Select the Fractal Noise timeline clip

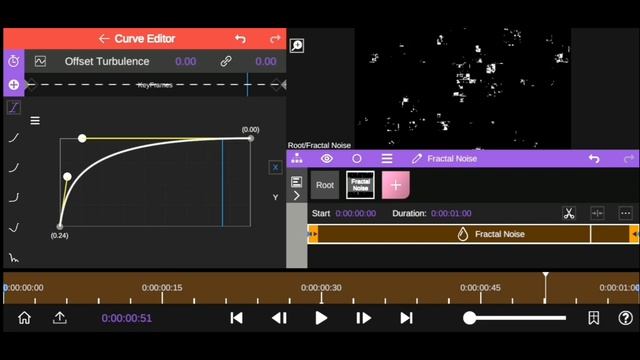coord(473,234)
